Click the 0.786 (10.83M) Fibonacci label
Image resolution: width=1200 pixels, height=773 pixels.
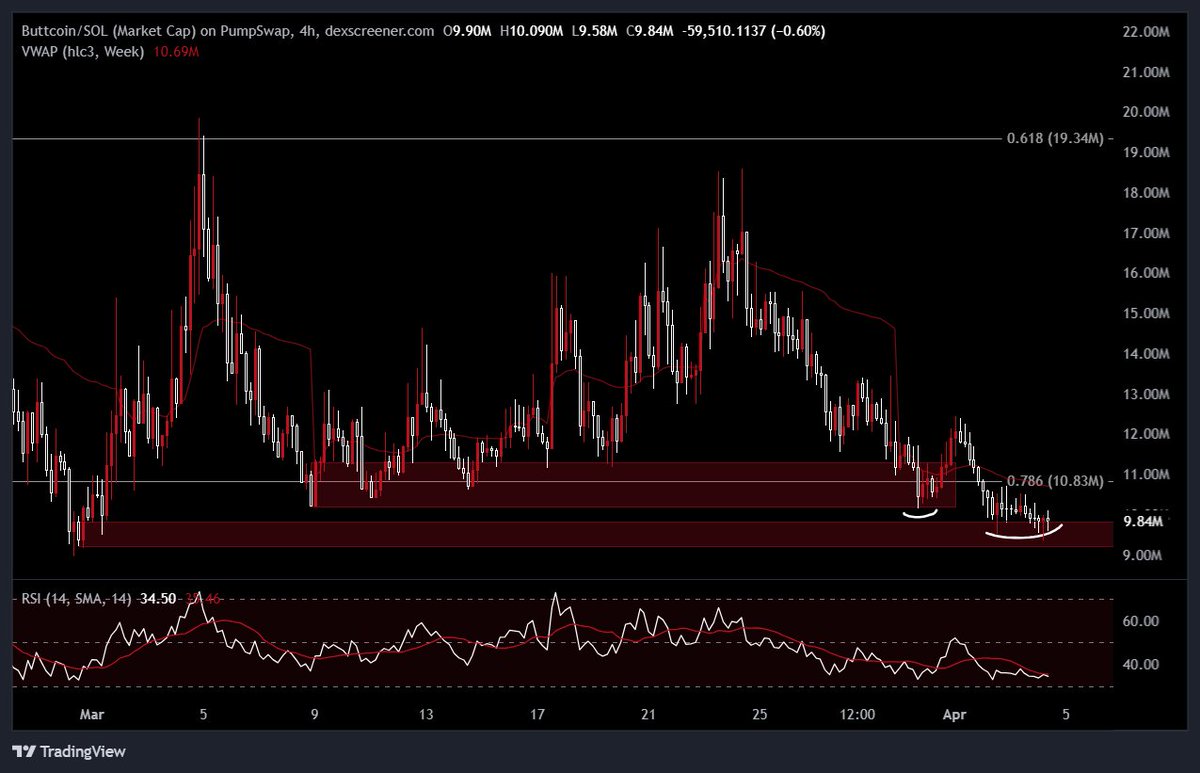click(x=1054, y=482)
